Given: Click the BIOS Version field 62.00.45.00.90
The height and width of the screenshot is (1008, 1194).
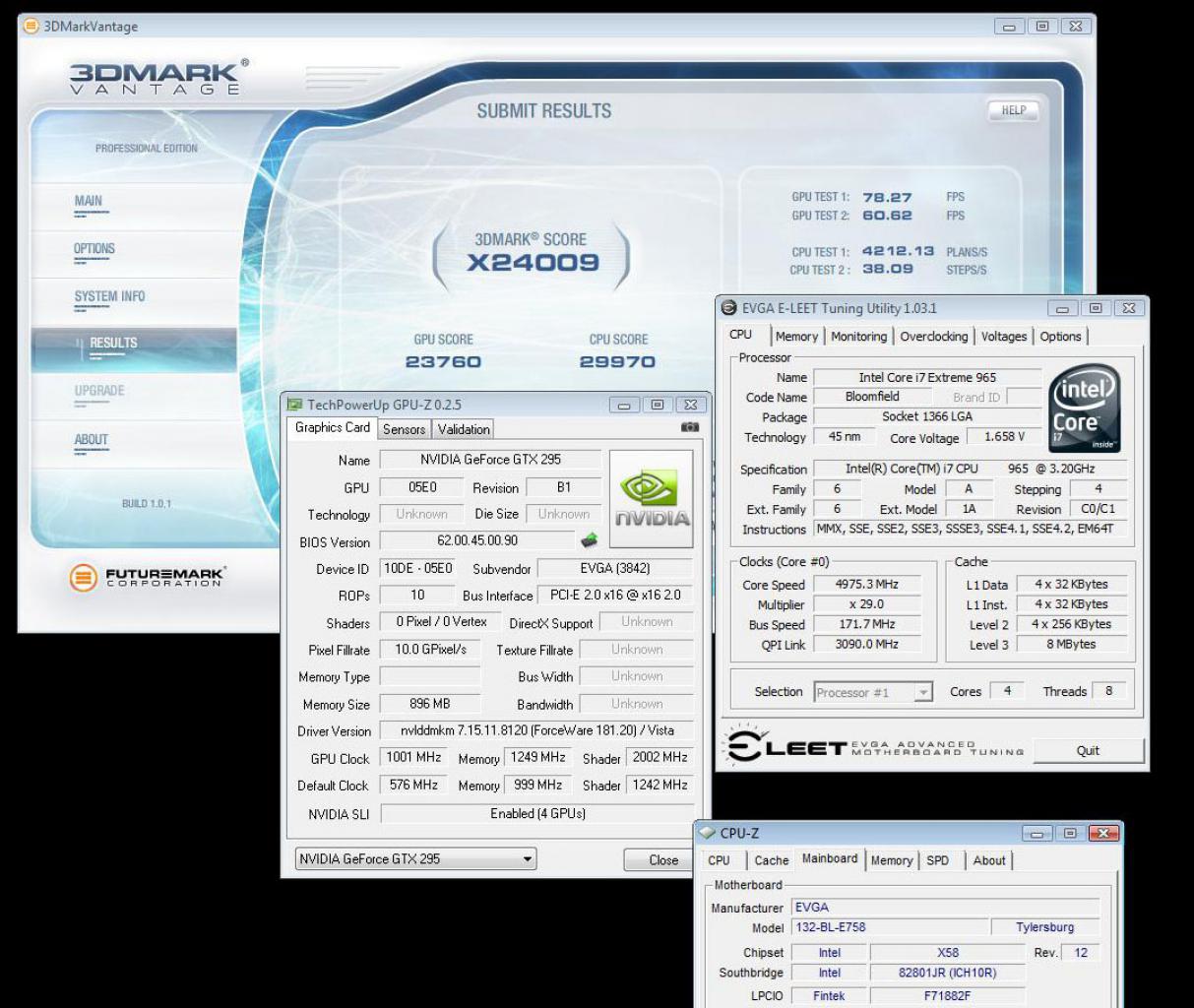Looking at the screenshot, I should 477,540.
